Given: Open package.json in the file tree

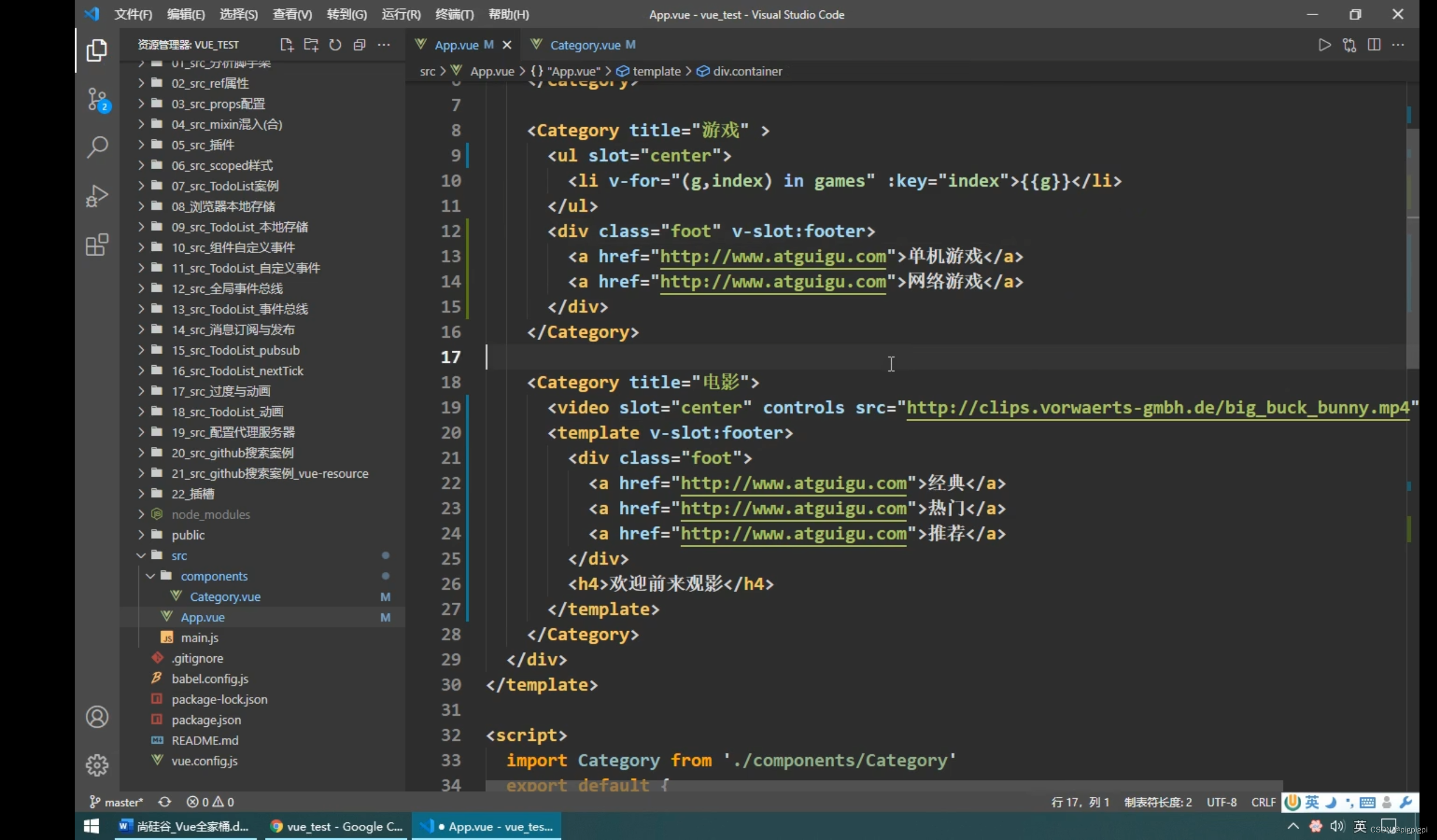Looking at the screenshot, I should pyautogui.click(x=263, y=720).
